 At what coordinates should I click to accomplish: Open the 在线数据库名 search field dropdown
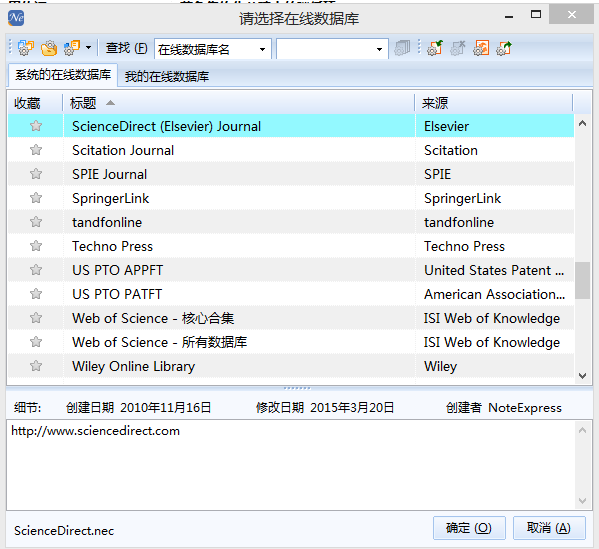[262, 49]
